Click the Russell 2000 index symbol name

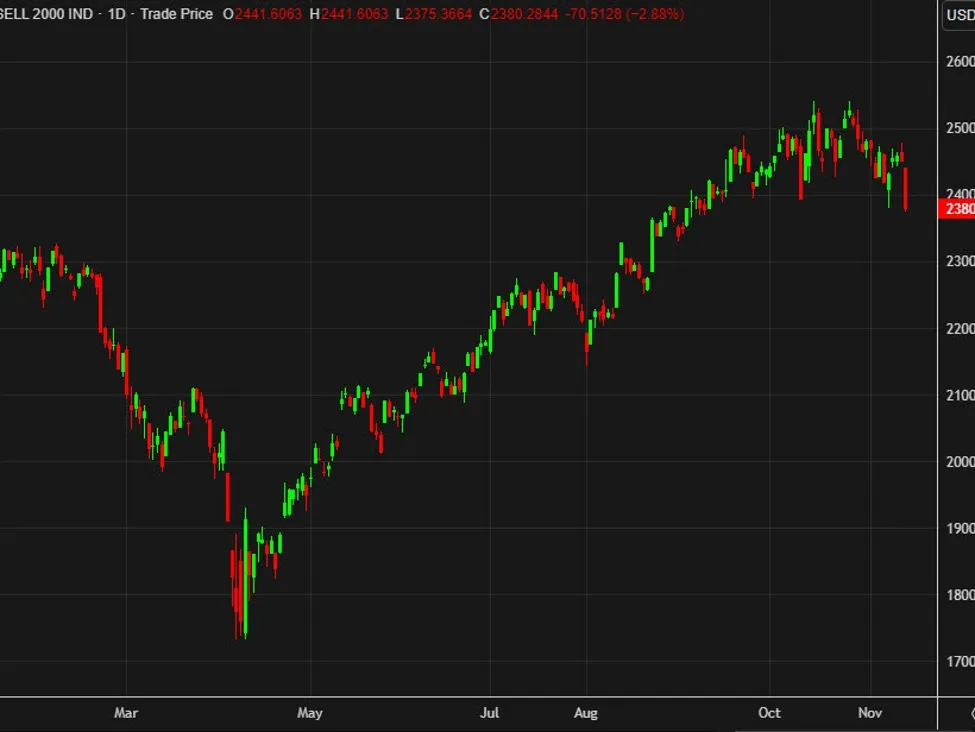pos(44,15)
